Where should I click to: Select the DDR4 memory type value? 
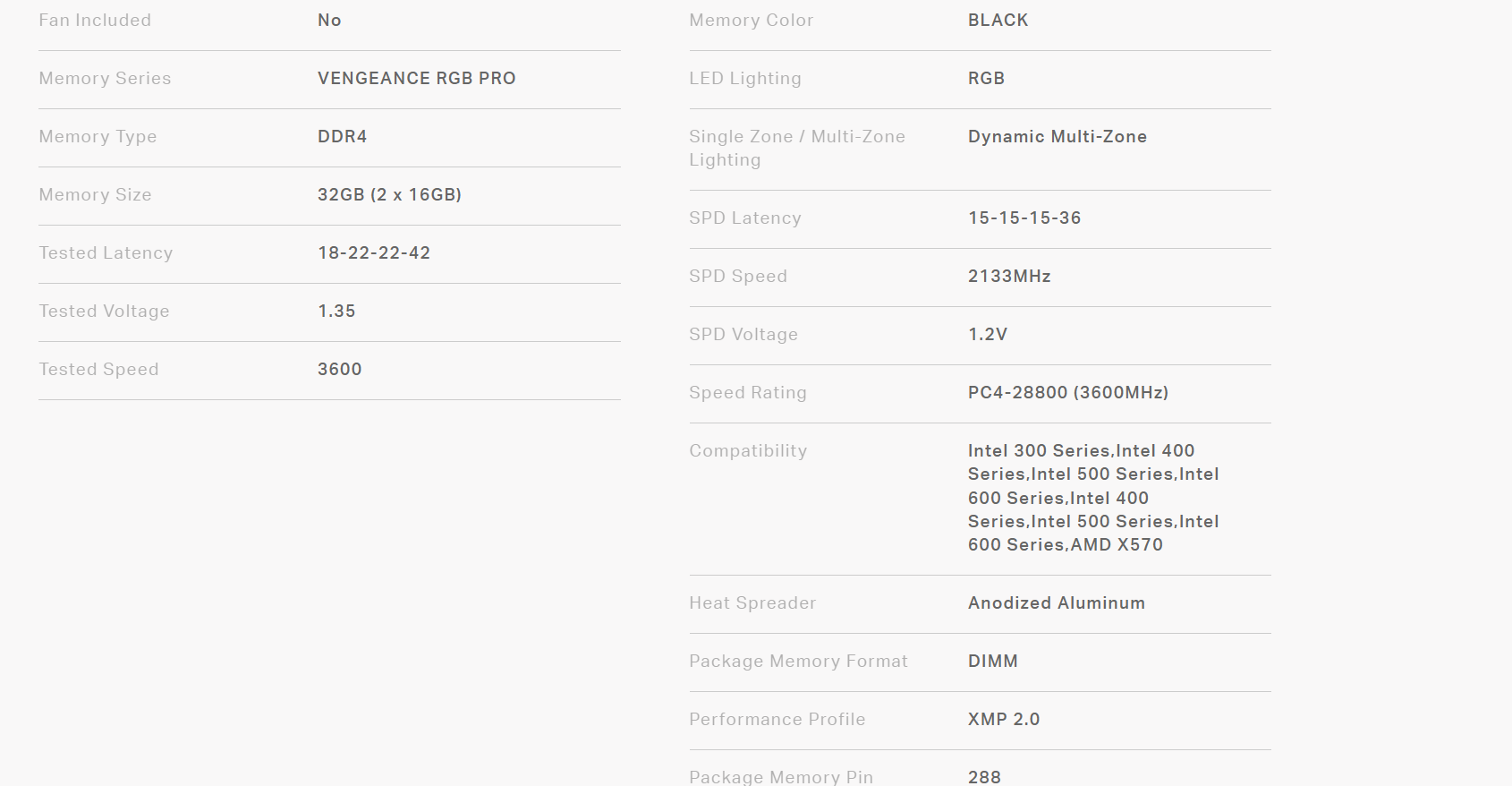pyautogui.click(x=342, y=137)
